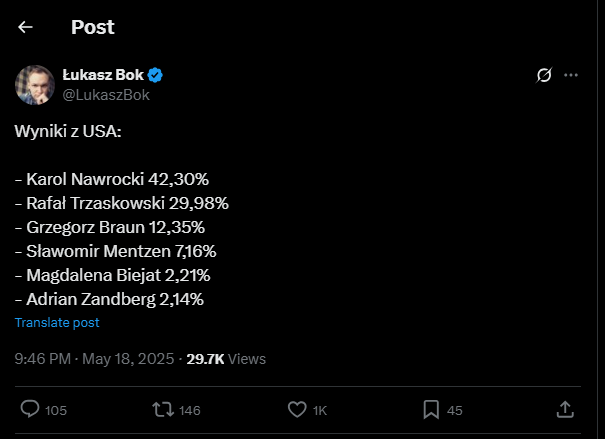Click the blue verified badge
The height and width of the screenshot is (439, 605).
pyautogui.click(x=156, y=75)
